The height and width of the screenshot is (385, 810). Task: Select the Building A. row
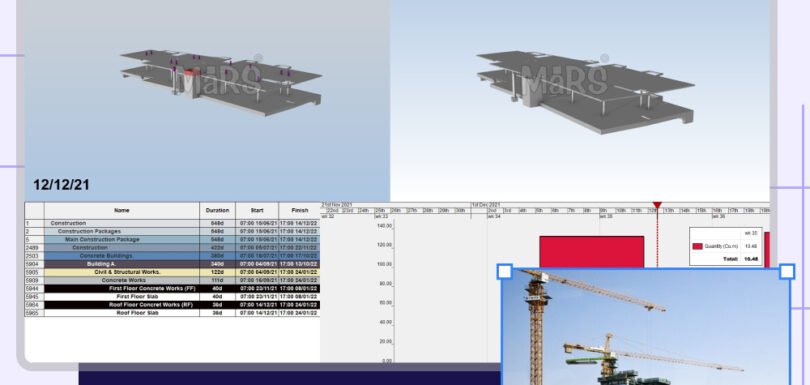pos(173,264)
